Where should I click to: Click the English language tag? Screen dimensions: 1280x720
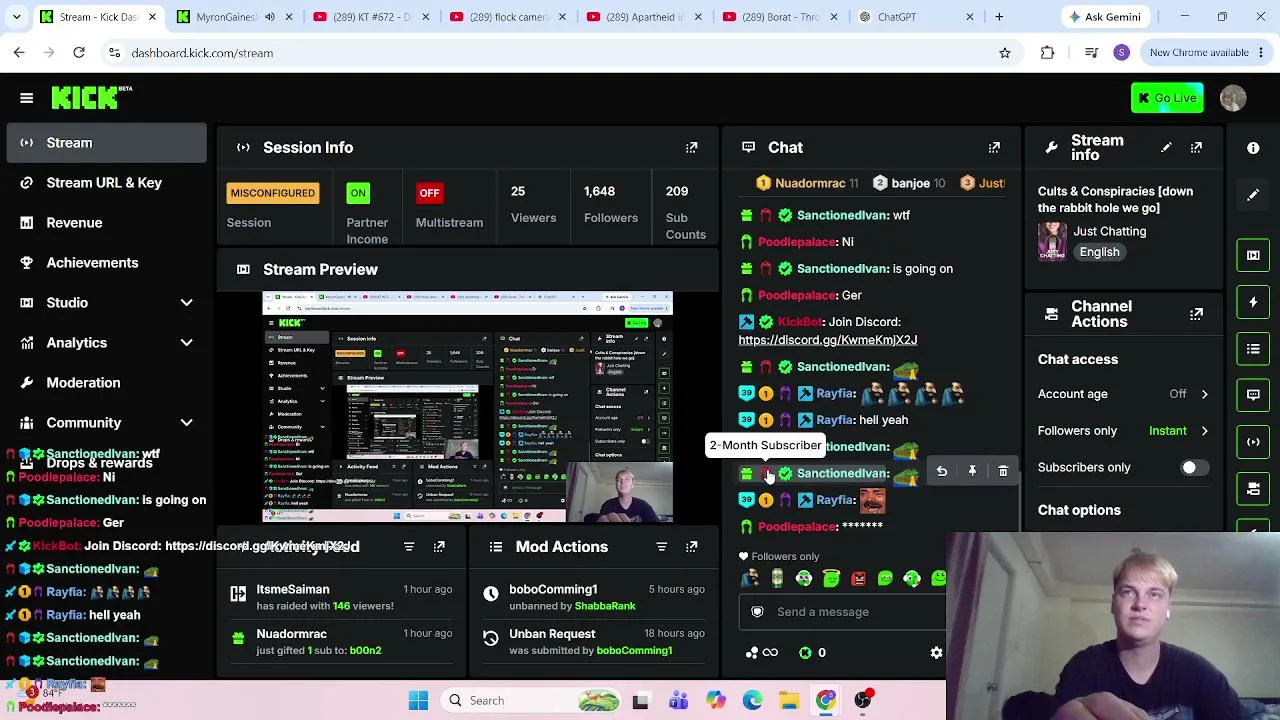pos(1099,252)
